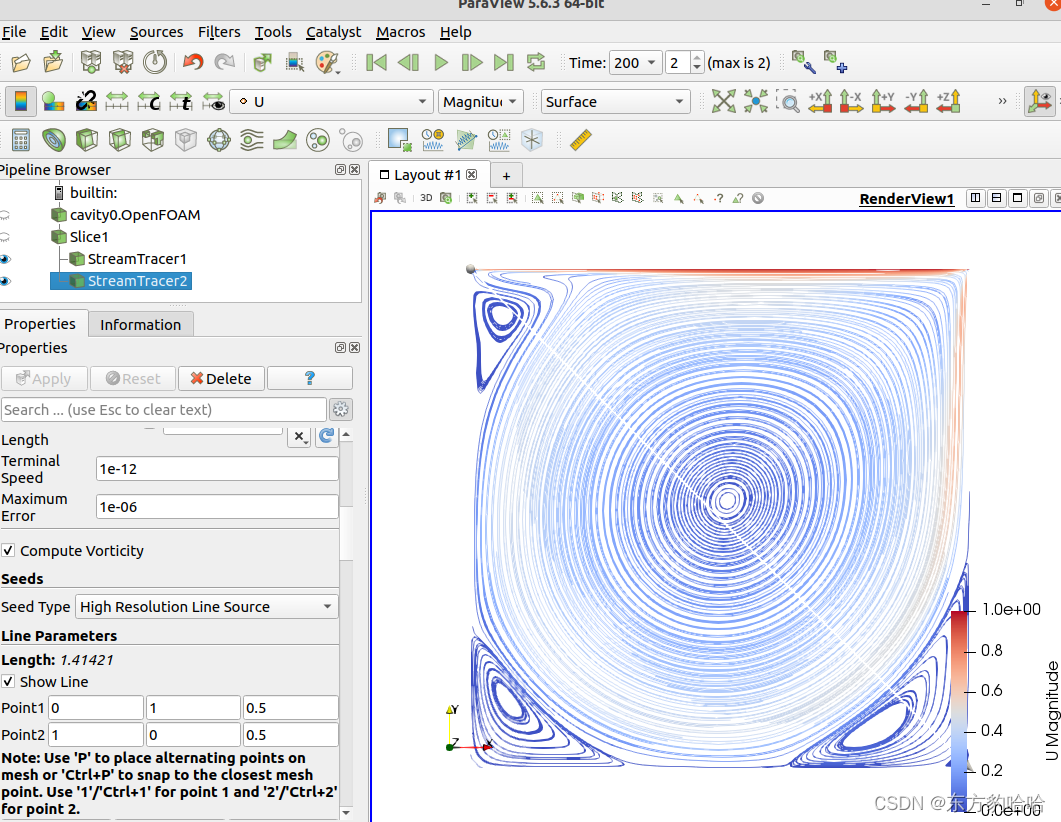Apply the Contour filter icon
Image resolution: width=1061 pixels, height=822 pixels.
(x=53, y=140)
